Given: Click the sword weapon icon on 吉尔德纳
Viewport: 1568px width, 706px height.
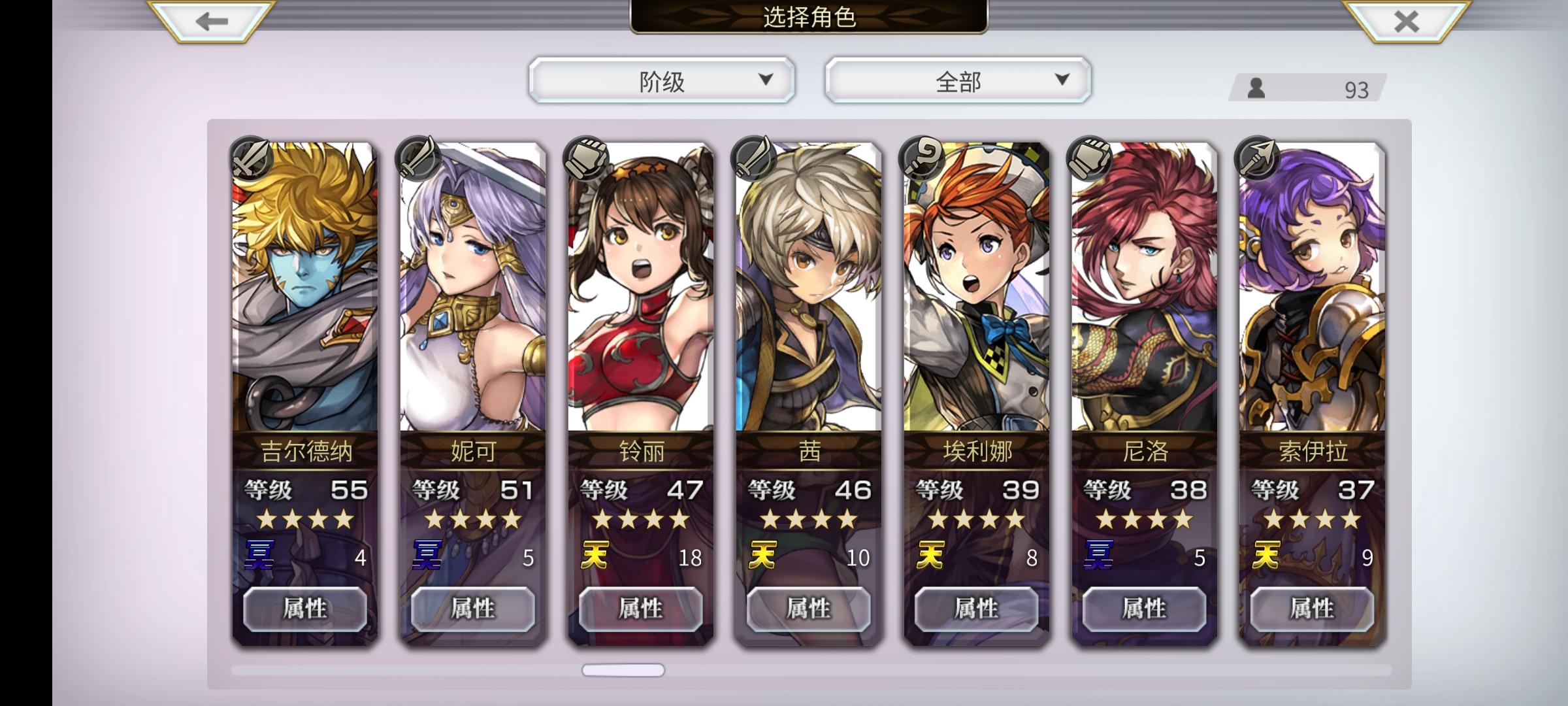Looking at the screenshot, I should pos(251,159).
